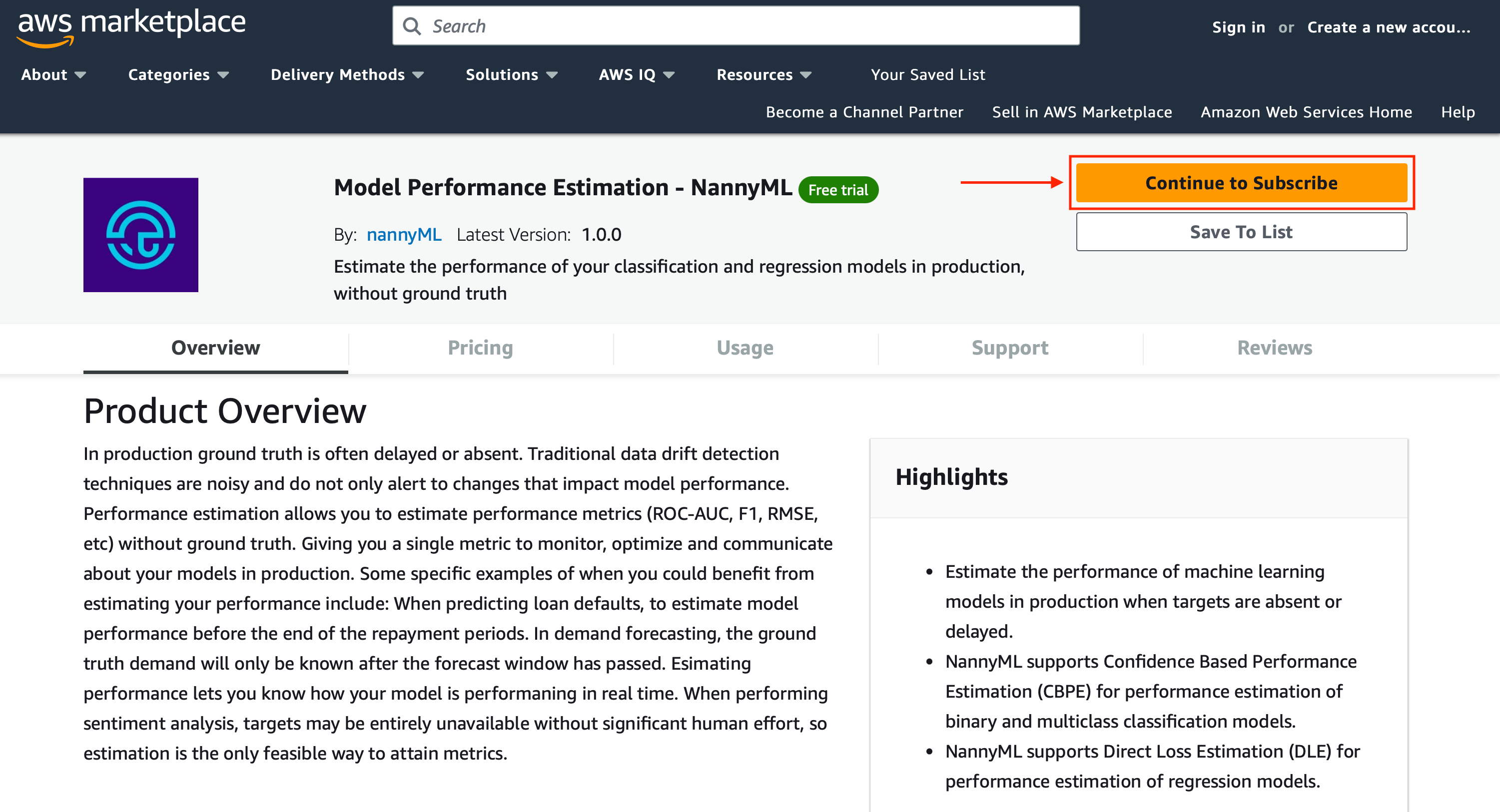
Task: Click the Highlights panel heading
Action: [x=951, y=477]
